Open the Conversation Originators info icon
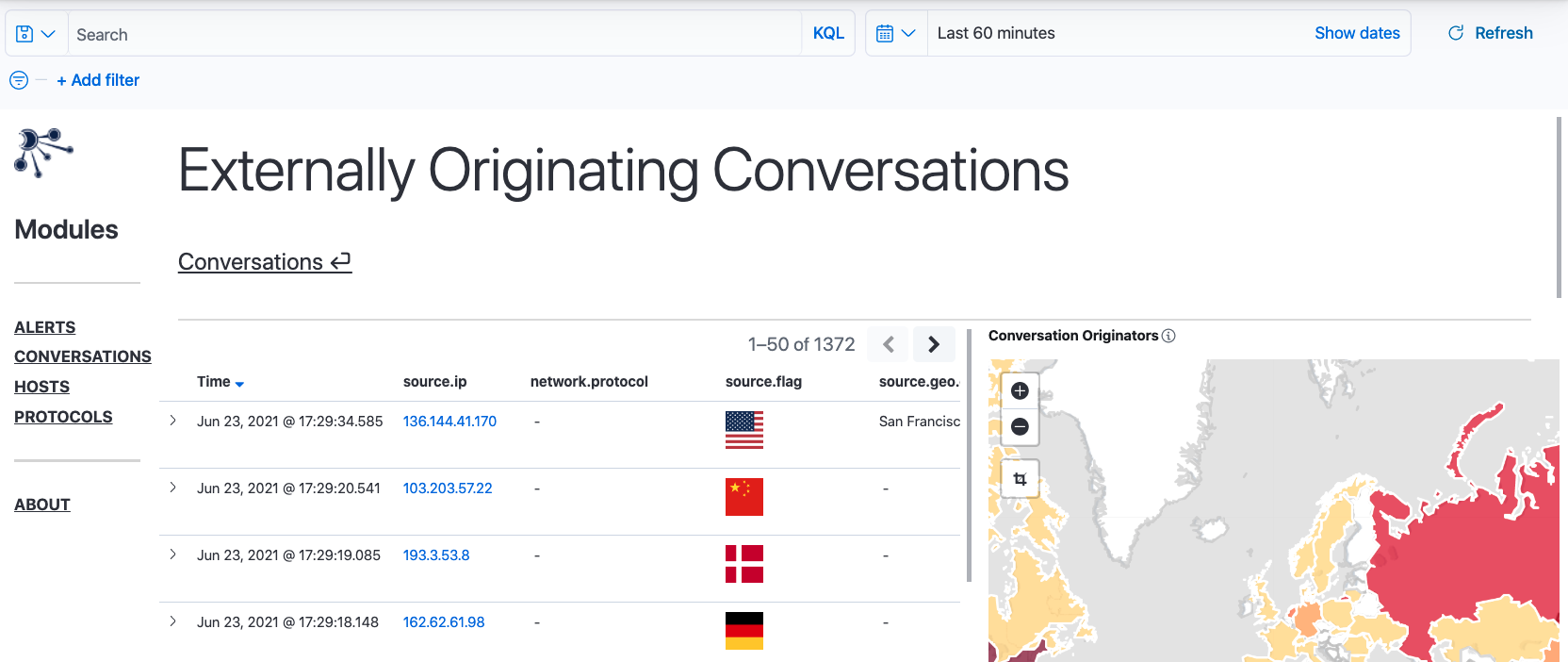Viewport: 1568px width, 662px height. coord(1168,336)
